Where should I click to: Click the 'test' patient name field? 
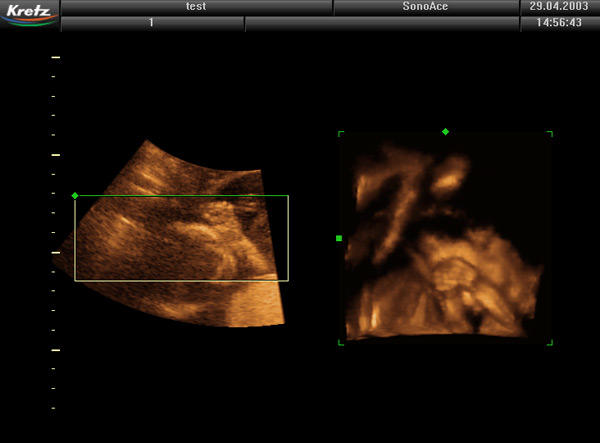coord(196,7)
